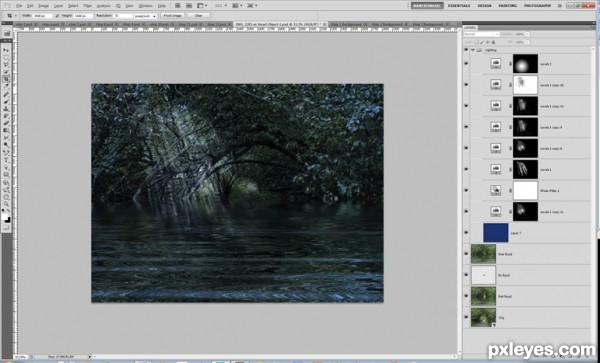Image resolution: width=600 pixels, height=363 pixels.
Task: Show more workspaces with the double arrow
Action: pos(559,6)
